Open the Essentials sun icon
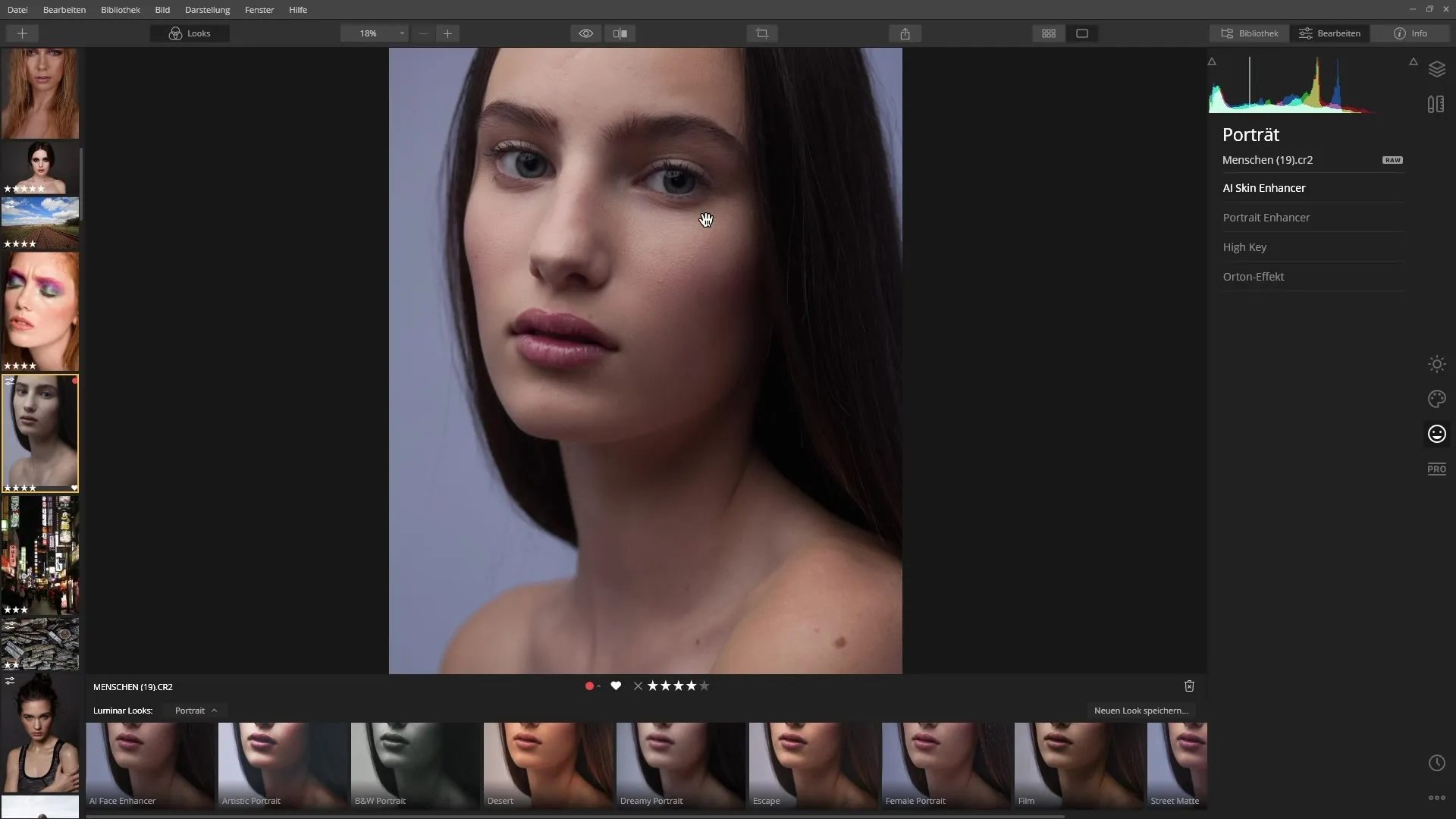This screenshot has height=819, width=1456. coord(1436,364)
